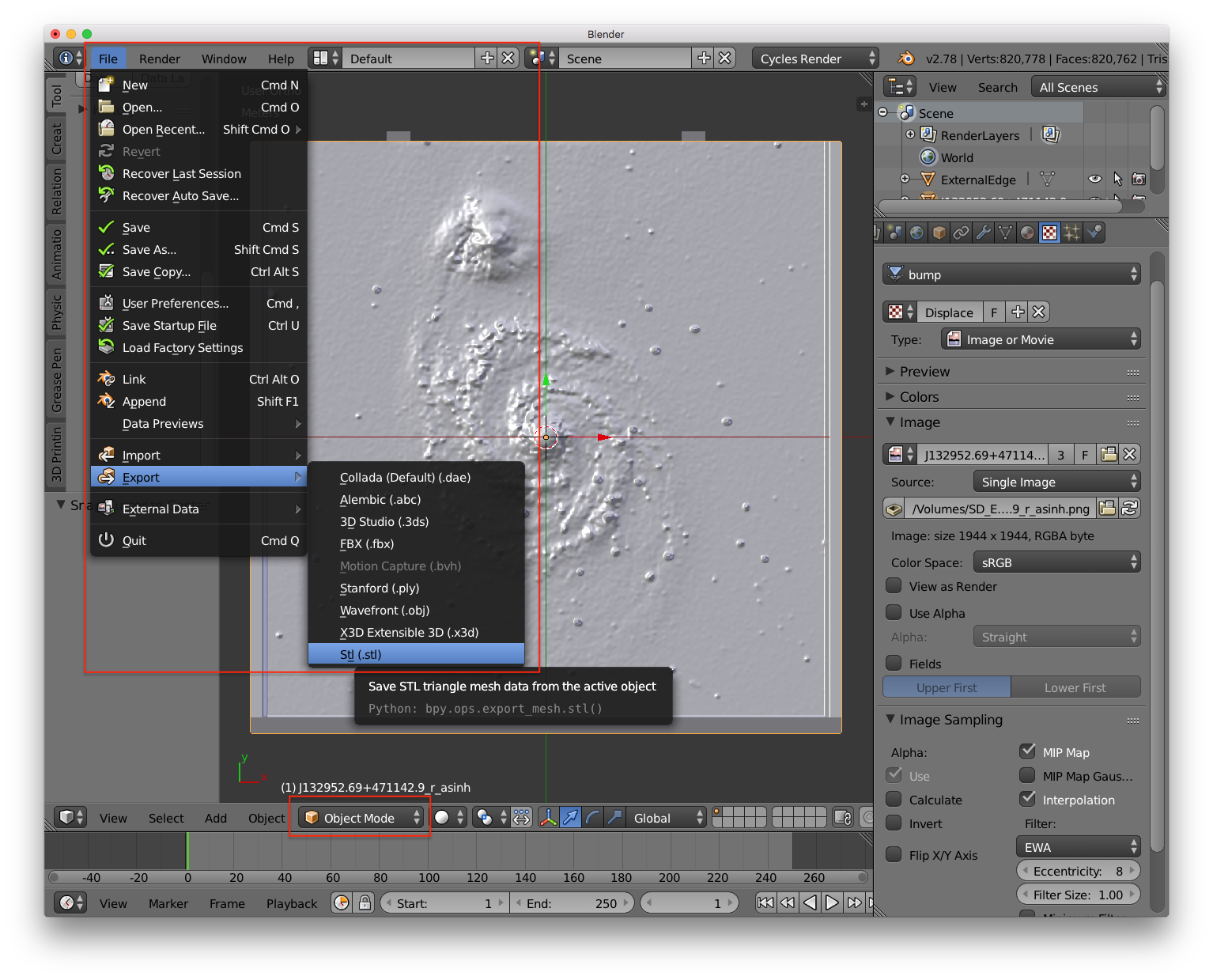
Task: Enable the Invert checkbox in Image Sampling
Action: click(894, 823)
